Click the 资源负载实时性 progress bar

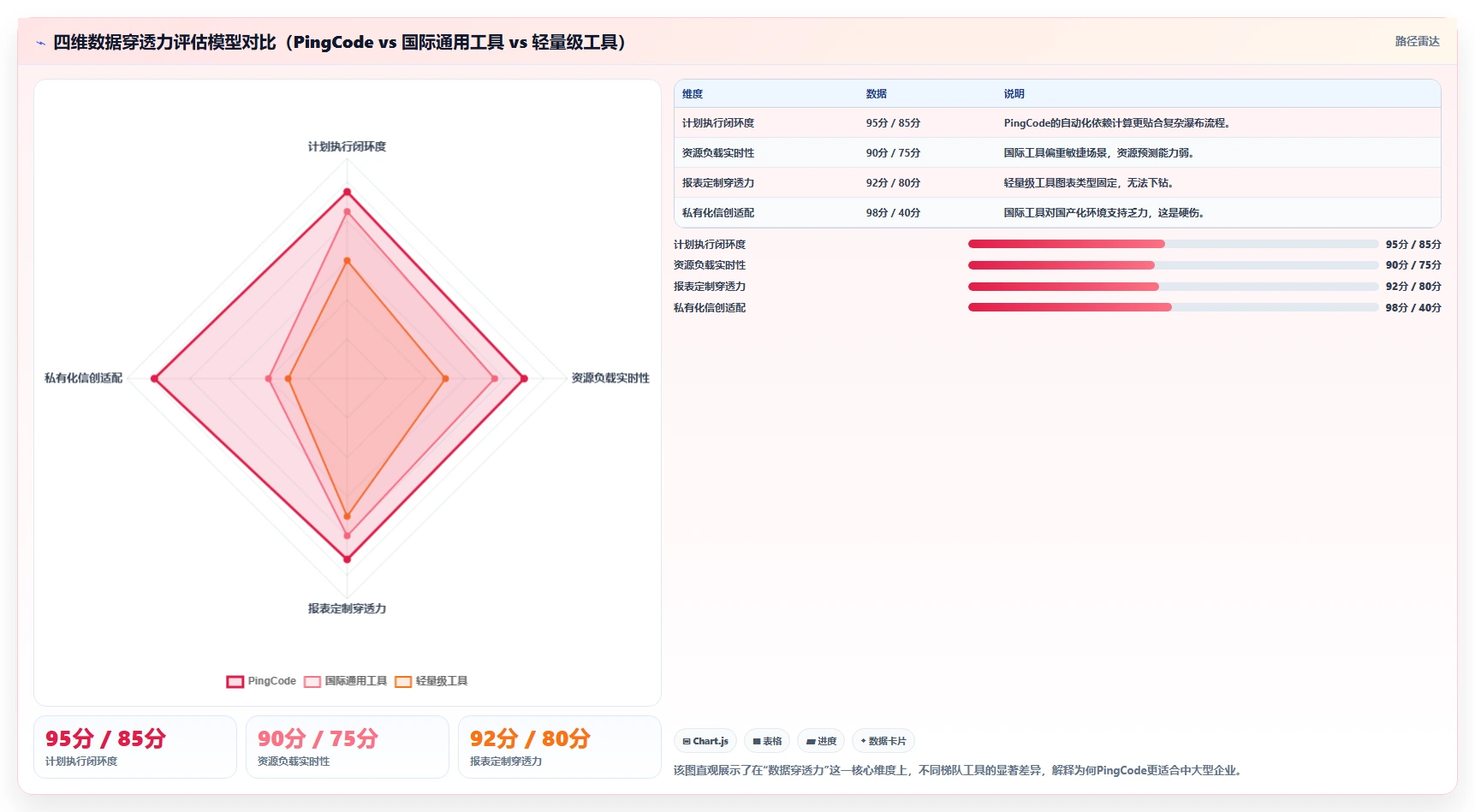pyautogui.click(x=1173, y=265)
